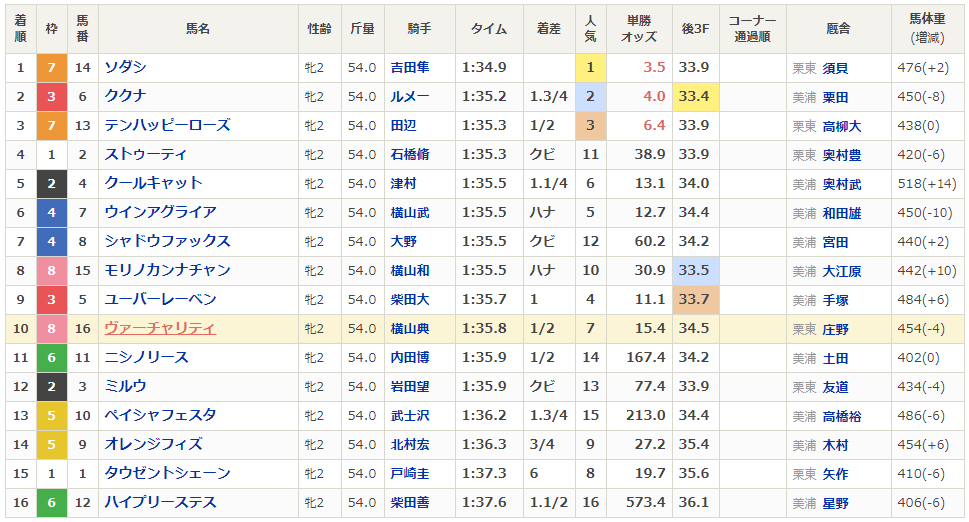Open trainer link 庄野

point(836,330)
